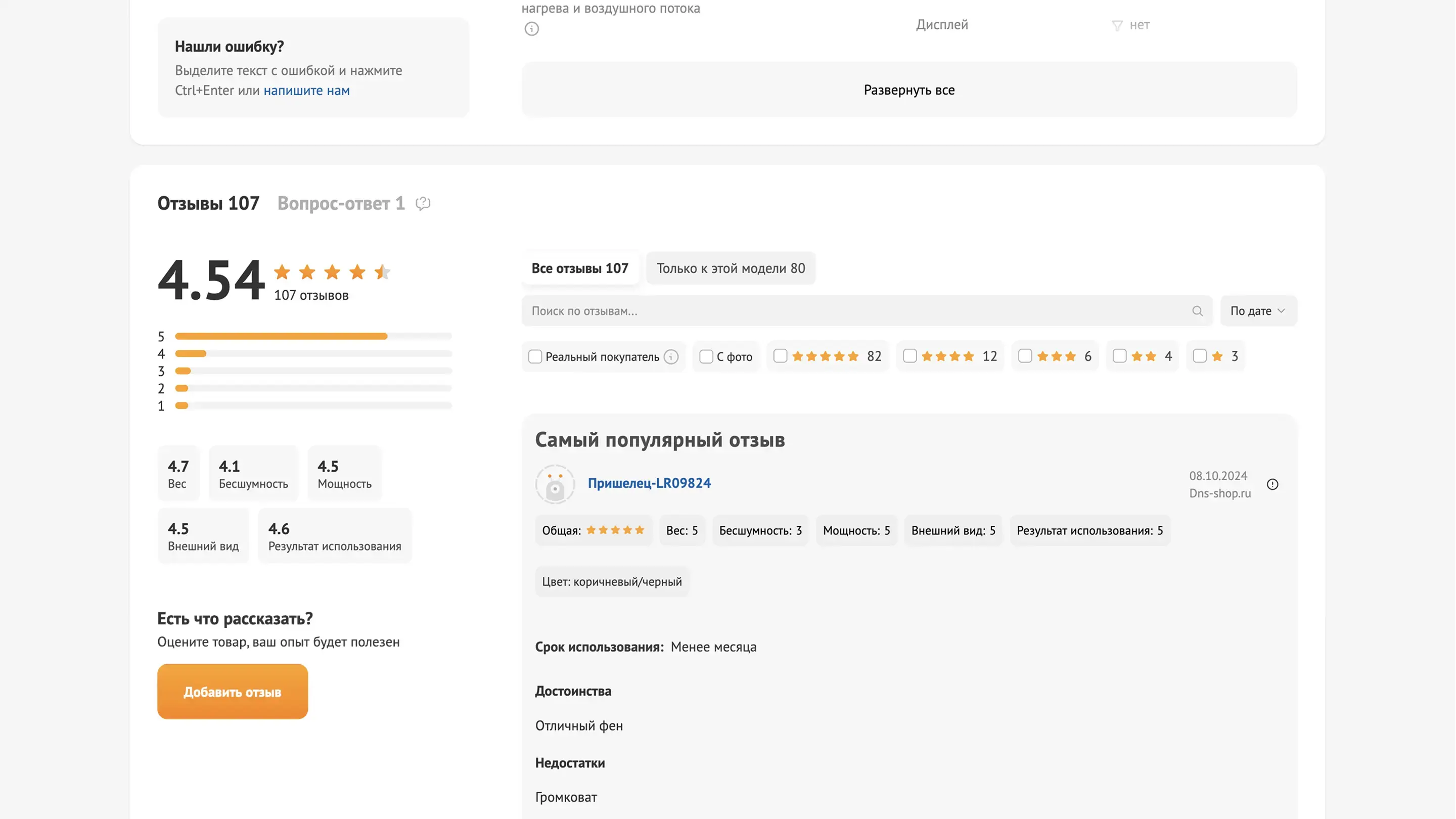
Task: Expand all specs with 'Развернуть все'
Action: coord(909,90)
